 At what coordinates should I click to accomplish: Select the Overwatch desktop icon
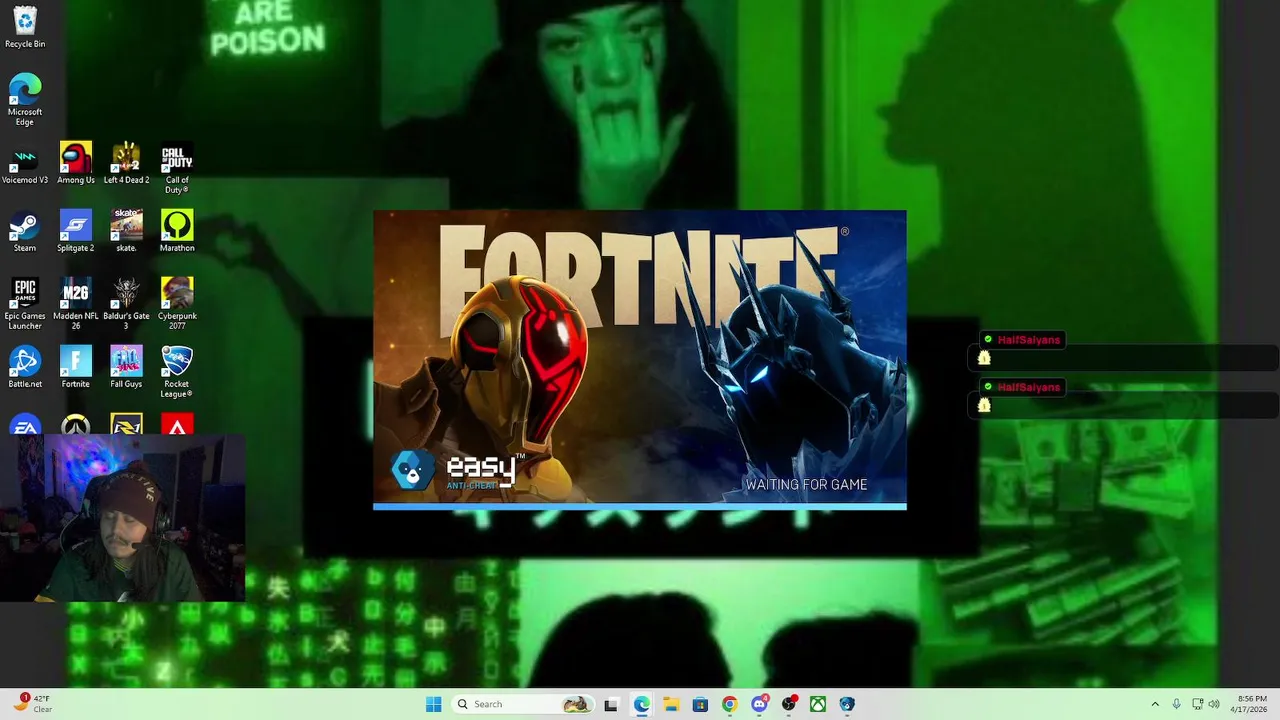pyautogui.click(x=76, y=424)
